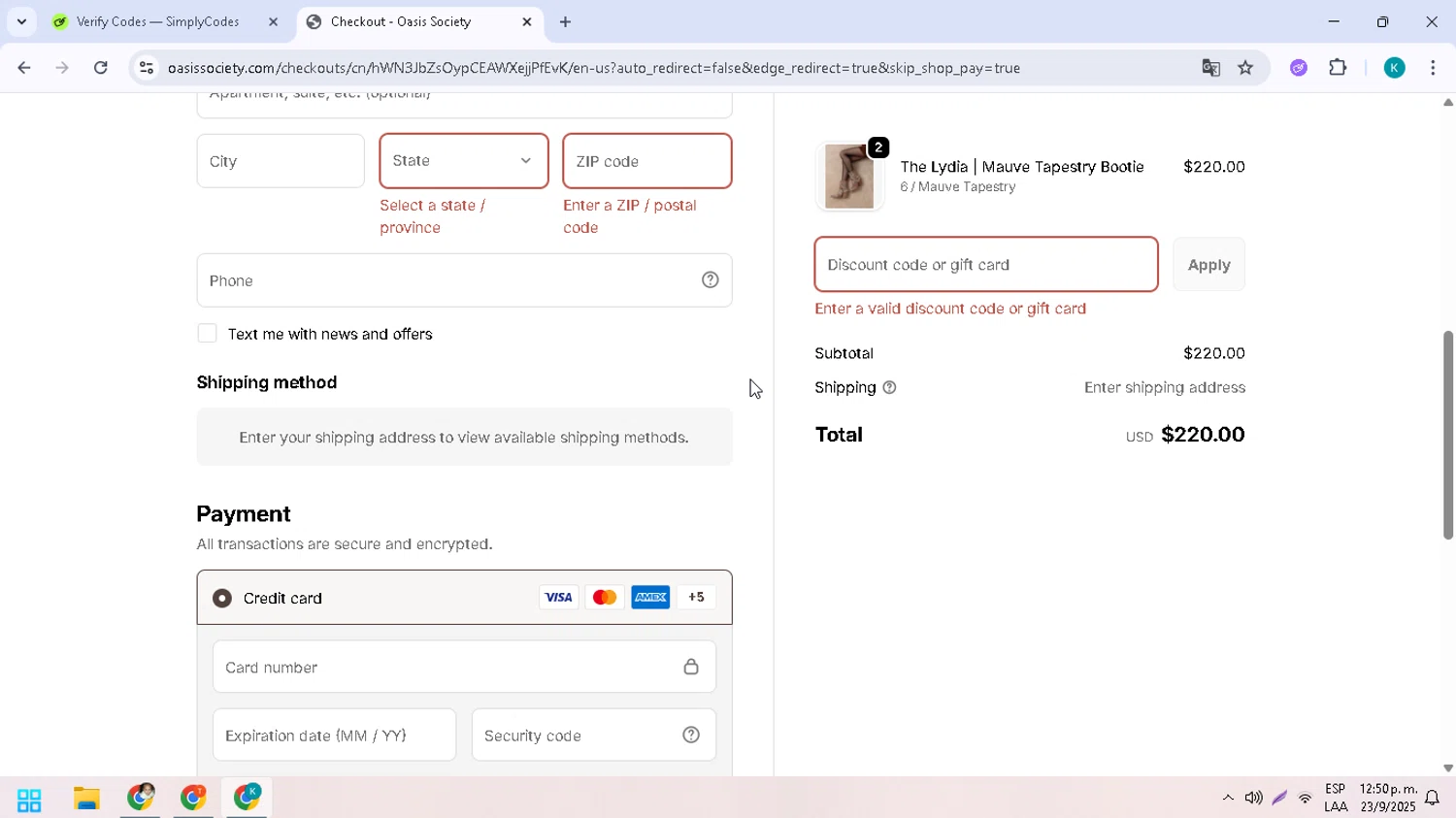Image resolution: width=1456 pixels, height=818 pixels.
Task: Click the page vertical scrollbar thumb
Action: tap(1447, 435)
